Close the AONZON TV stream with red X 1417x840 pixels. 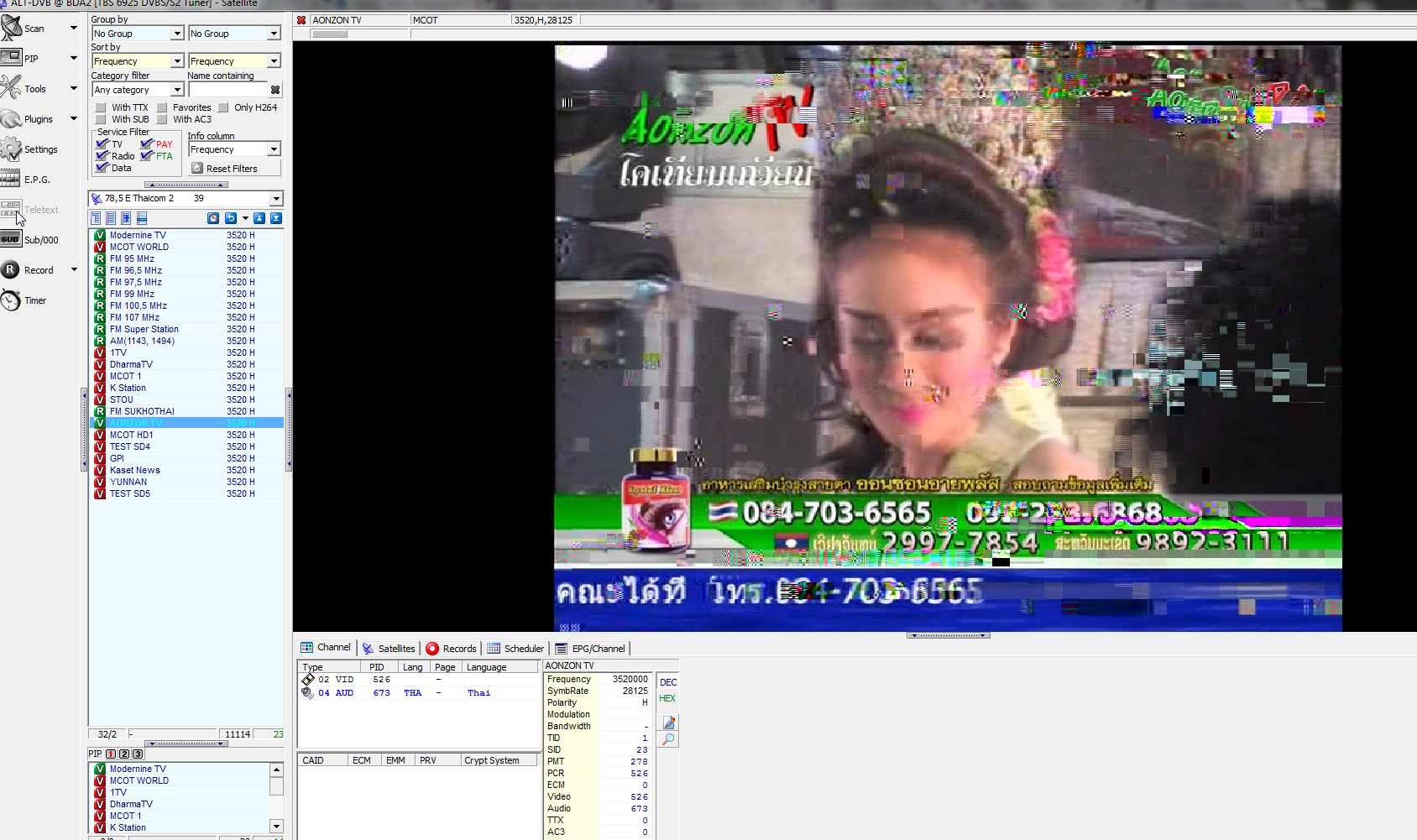pos(301,20)
